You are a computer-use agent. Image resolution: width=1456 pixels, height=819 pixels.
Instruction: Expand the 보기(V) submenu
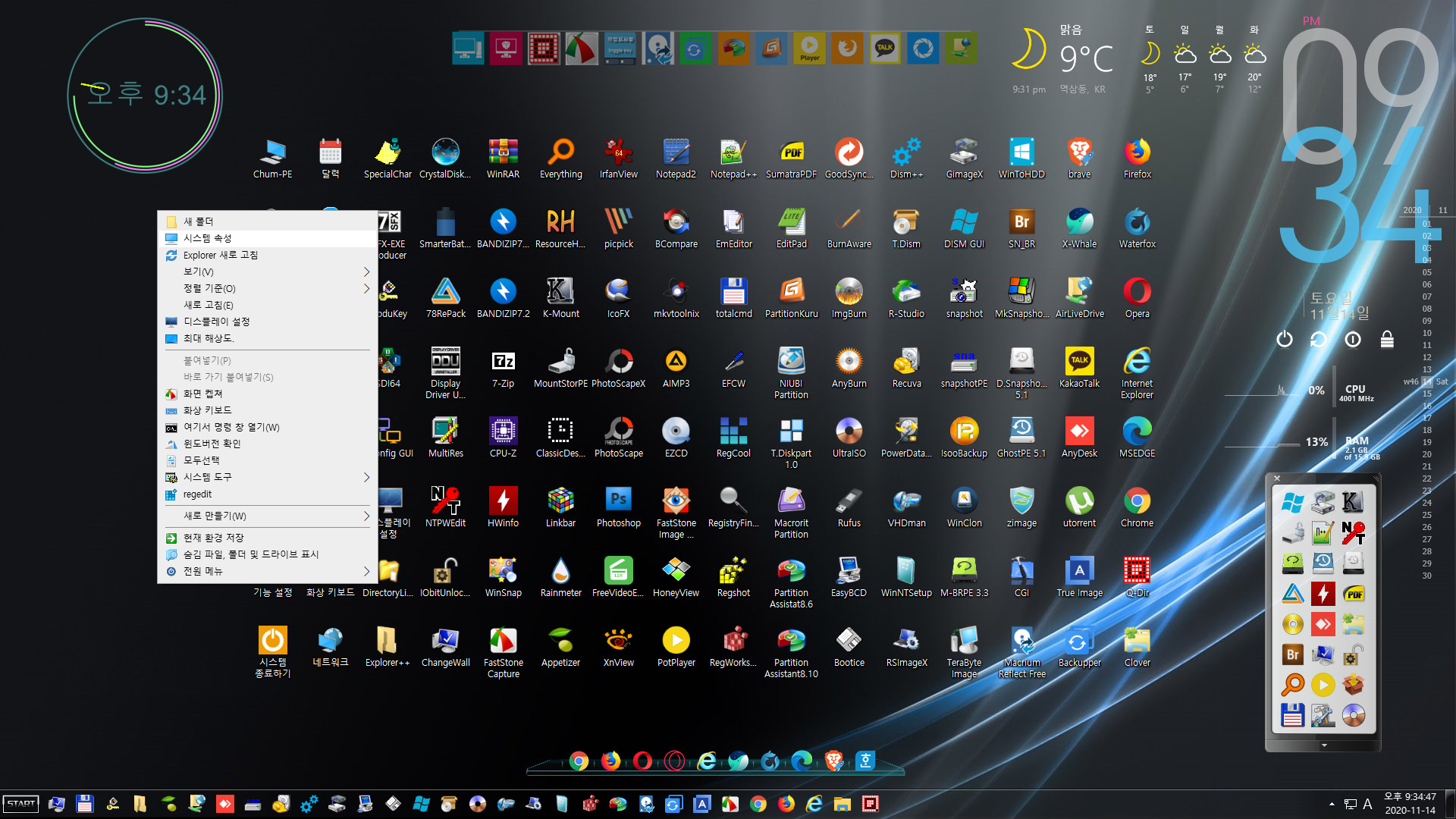pyautogui.click(x=267, y=271)
